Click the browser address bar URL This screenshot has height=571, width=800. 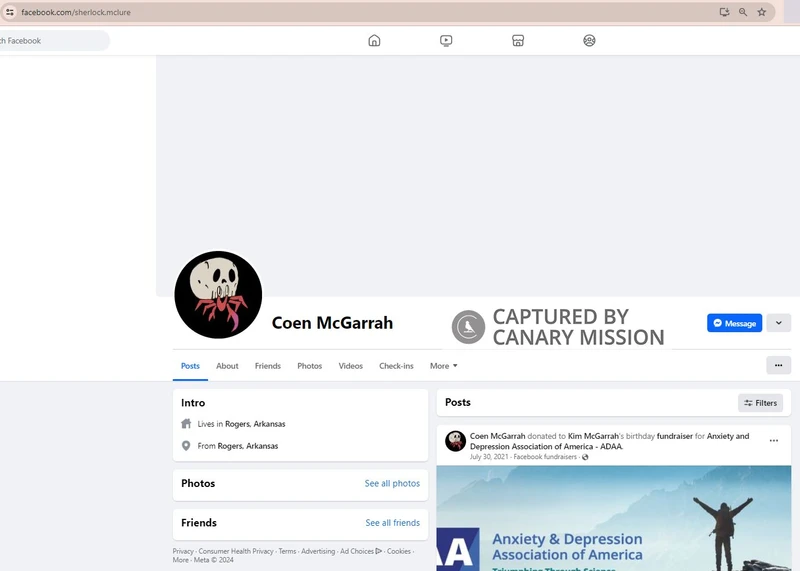pyautogui.click(x=76, y=12)
